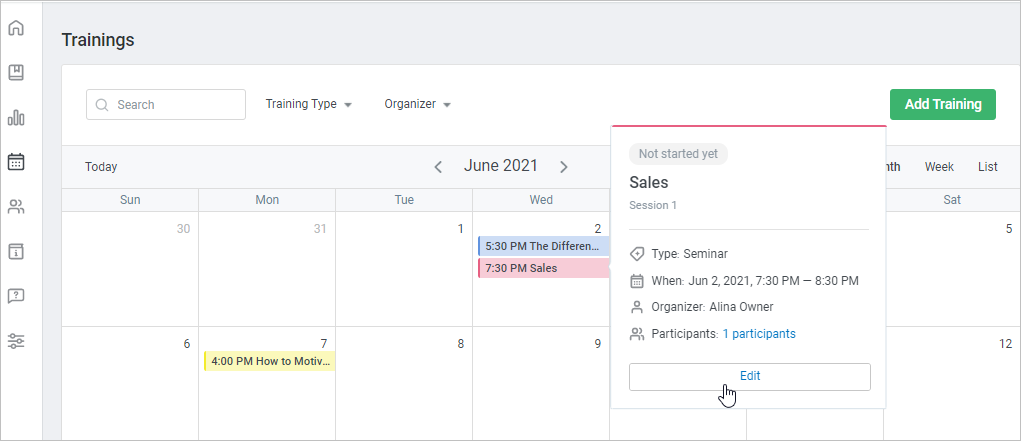The width and height of the screenshot is (1021, 441).
Task: Open the Users icon in sidebar
Action: click(x=16, y=207)
